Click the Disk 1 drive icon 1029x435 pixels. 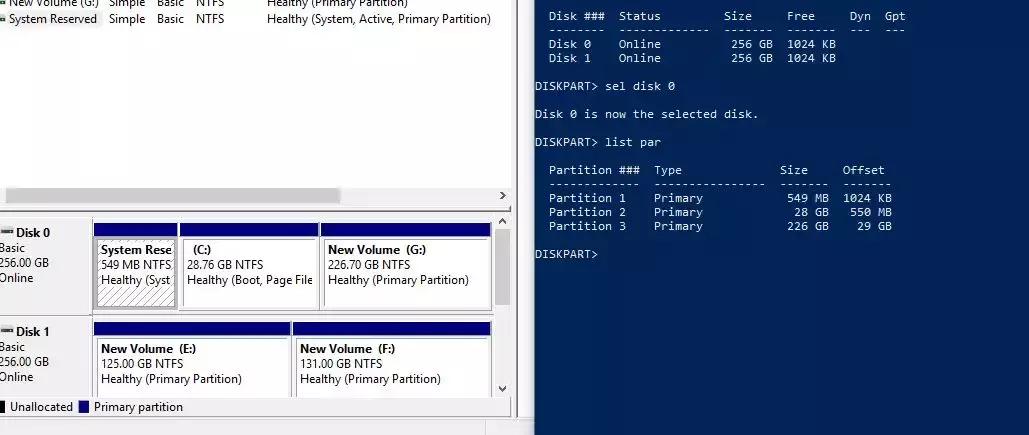pos(6,331)
